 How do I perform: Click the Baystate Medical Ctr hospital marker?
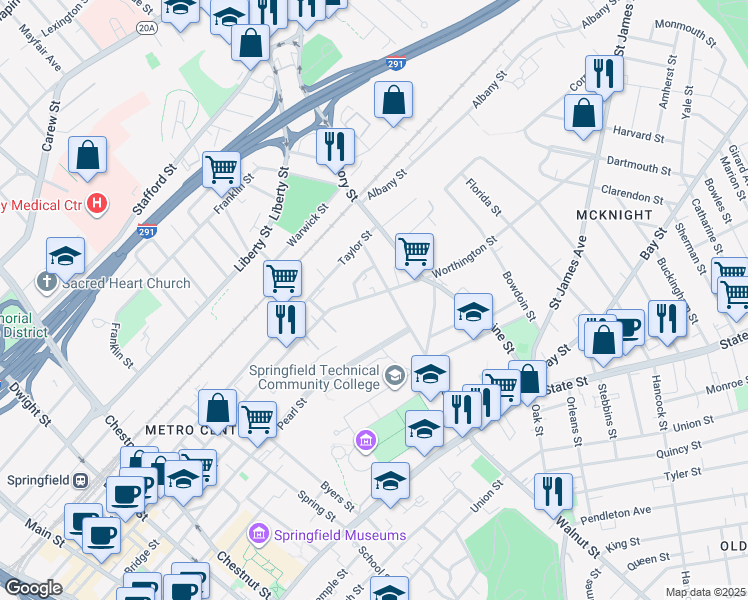(97, 204)
